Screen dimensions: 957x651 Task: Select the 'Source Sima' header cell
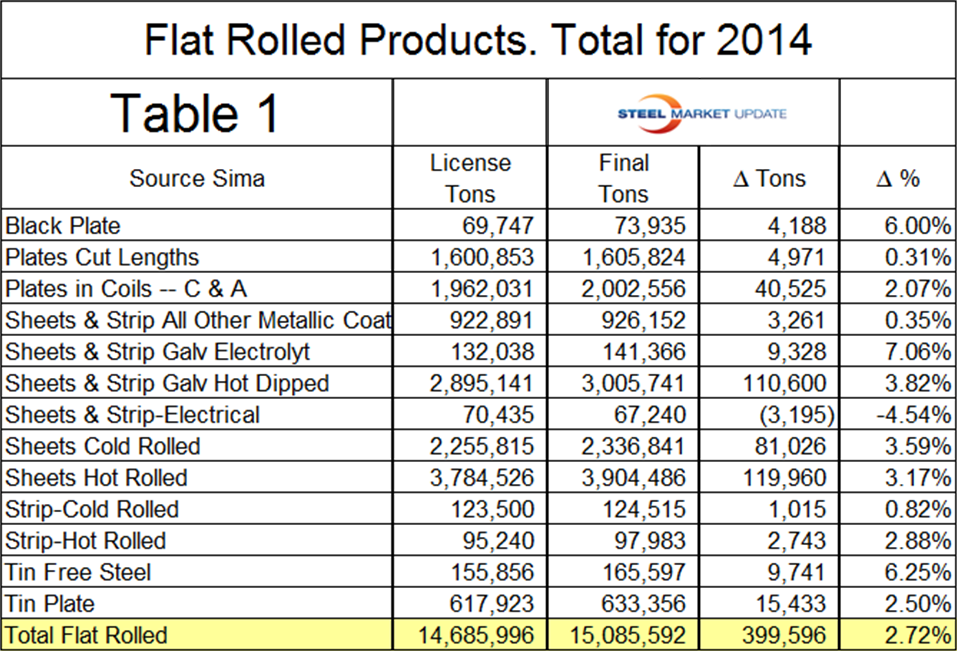tap(197, 178)
